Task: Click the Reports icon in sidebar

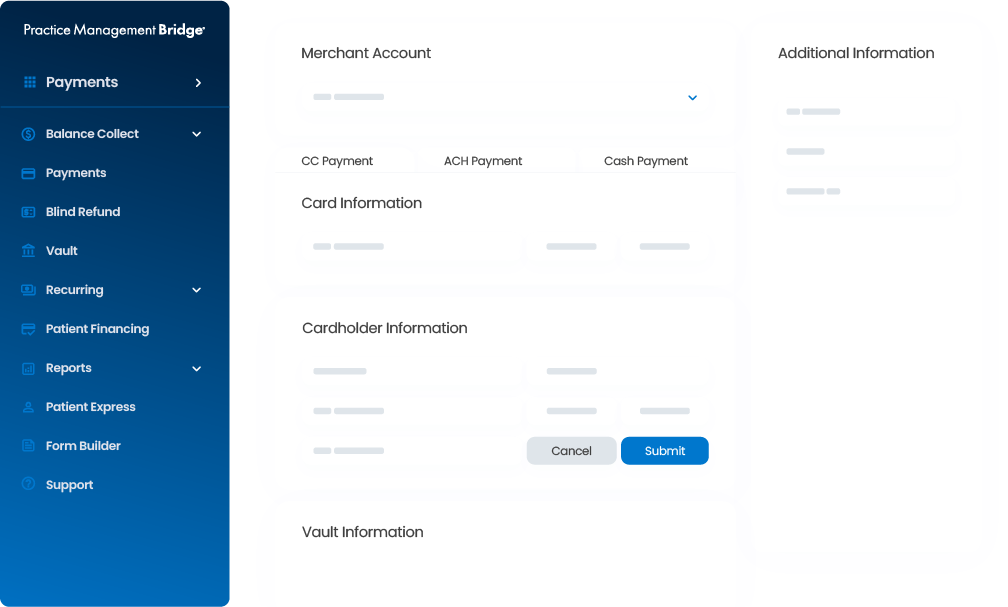Action: 28,367
